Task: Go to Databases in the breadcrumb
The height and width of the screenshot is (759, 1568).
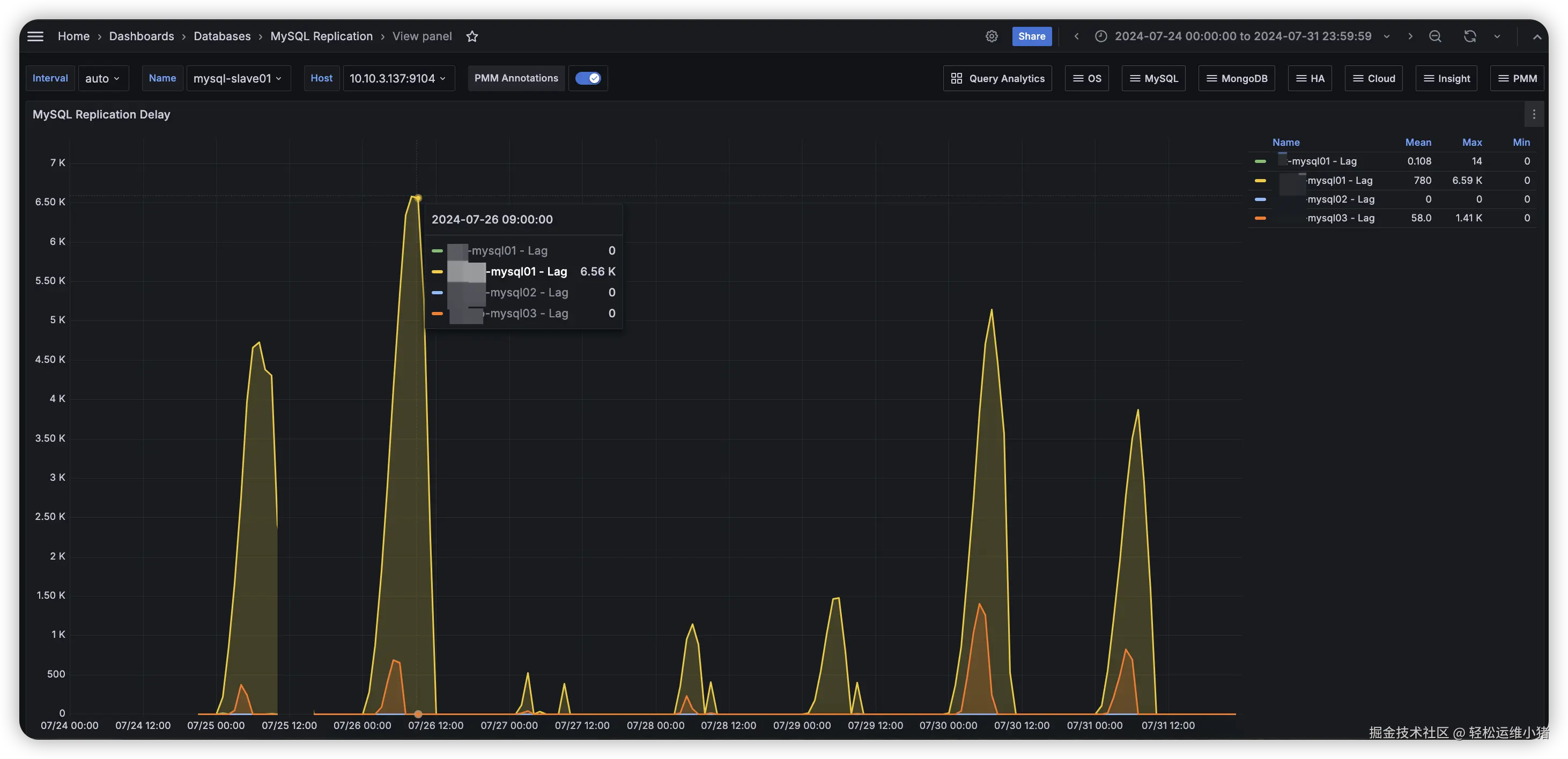Action: 221,36
